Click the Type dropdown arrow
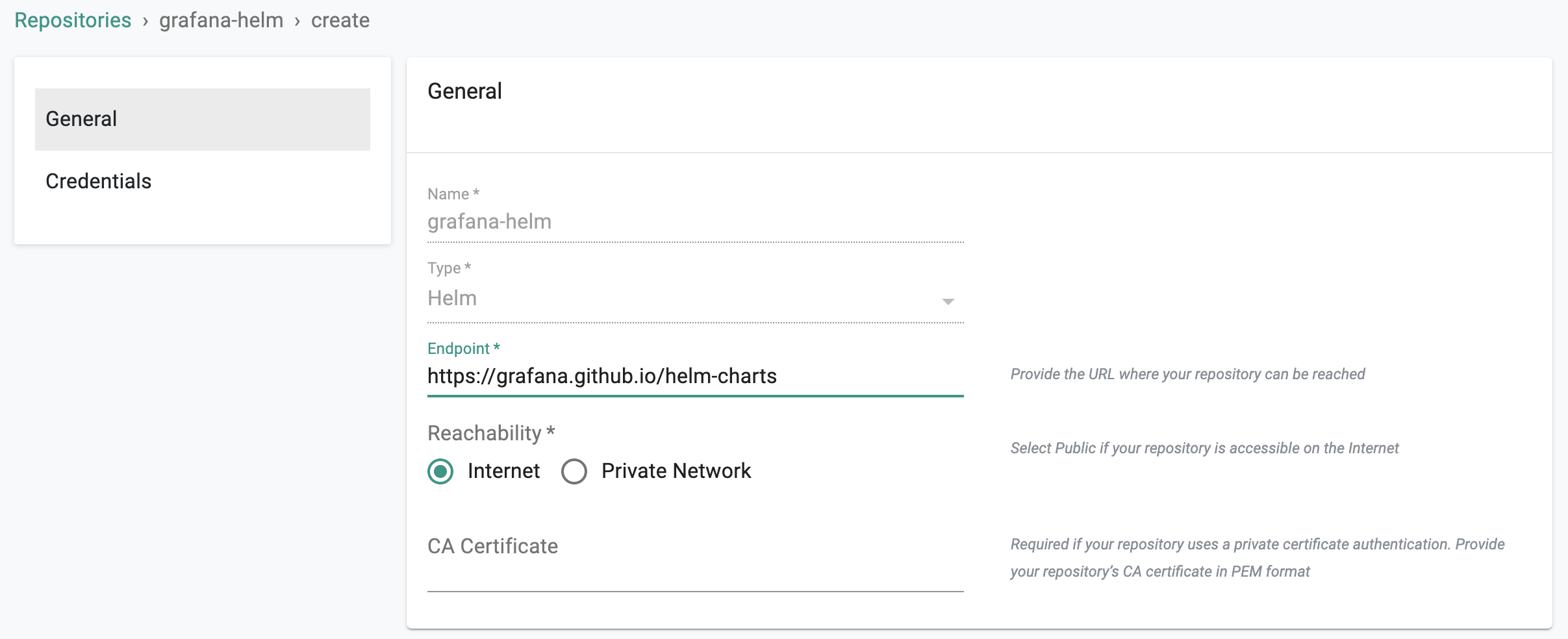The height and width of the screenshot is (639, 1568). (x=948, y=301)
